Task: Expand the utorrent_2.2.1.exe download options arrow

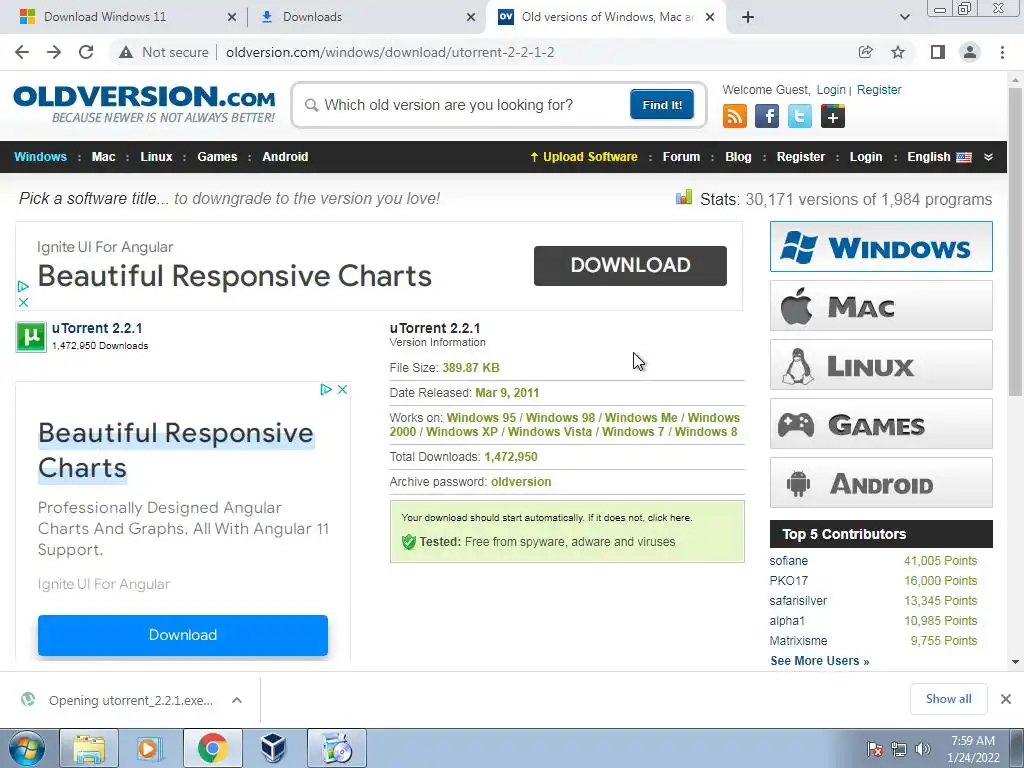Action: [237, 700]
